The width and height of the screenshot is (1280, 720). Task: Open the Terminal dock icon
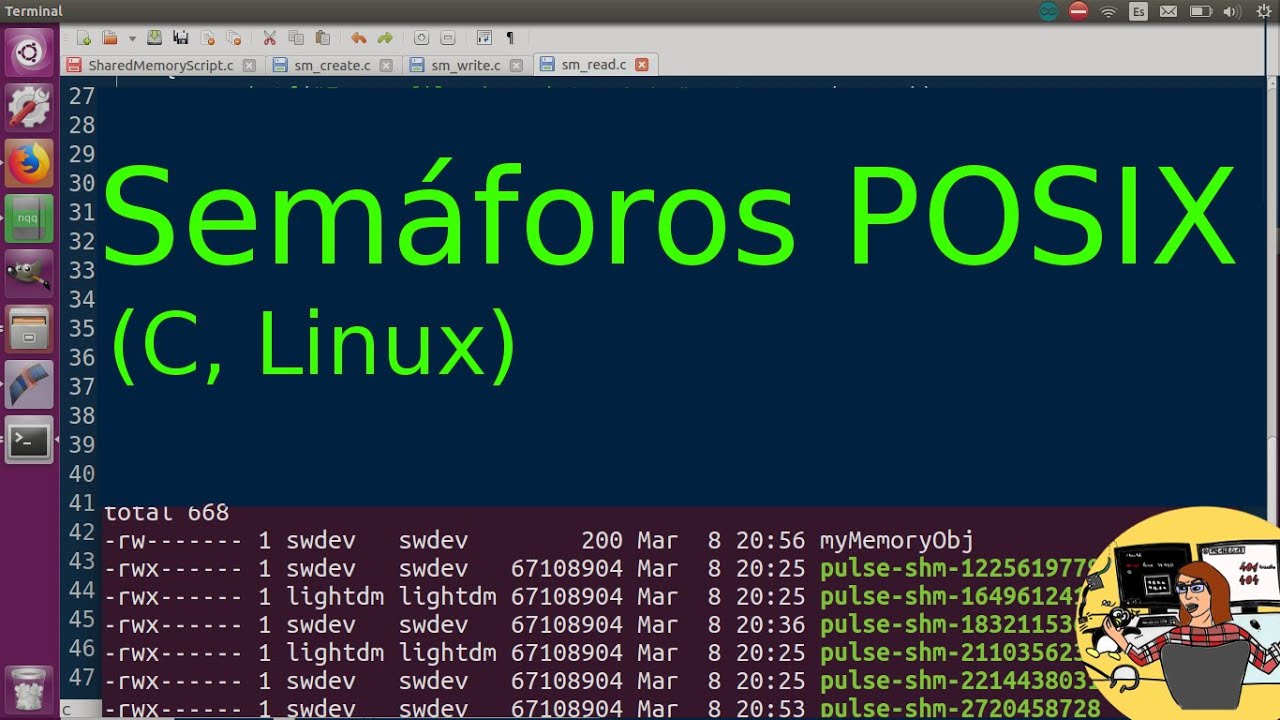click(29, 440)
